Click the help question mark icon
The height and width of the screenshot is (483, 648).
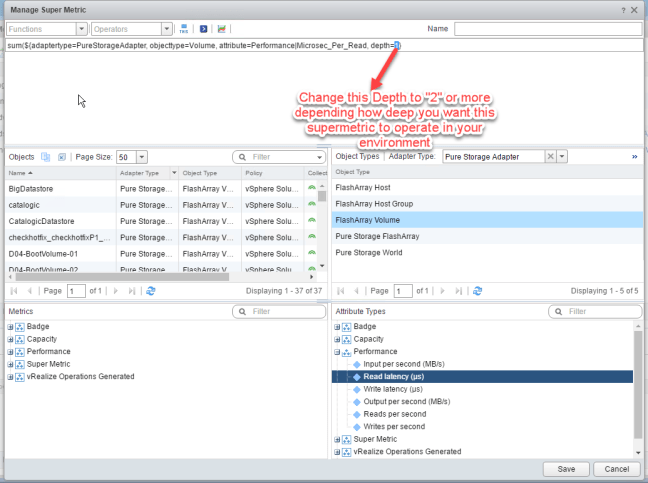621,9
